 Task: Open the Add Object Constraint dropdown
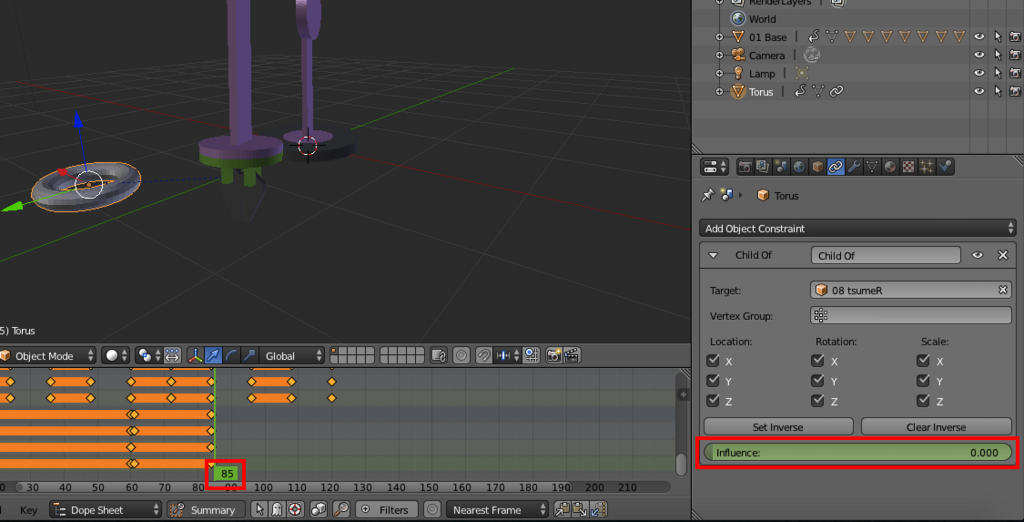click(857, 229)
